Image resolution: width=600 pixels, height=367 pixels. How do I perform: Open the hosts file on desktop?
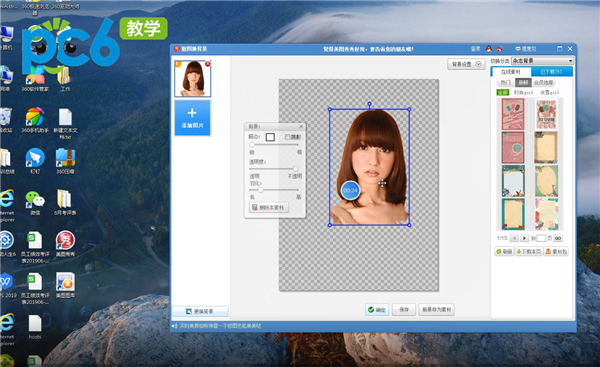pyautogui.click(x=35, y=327)
